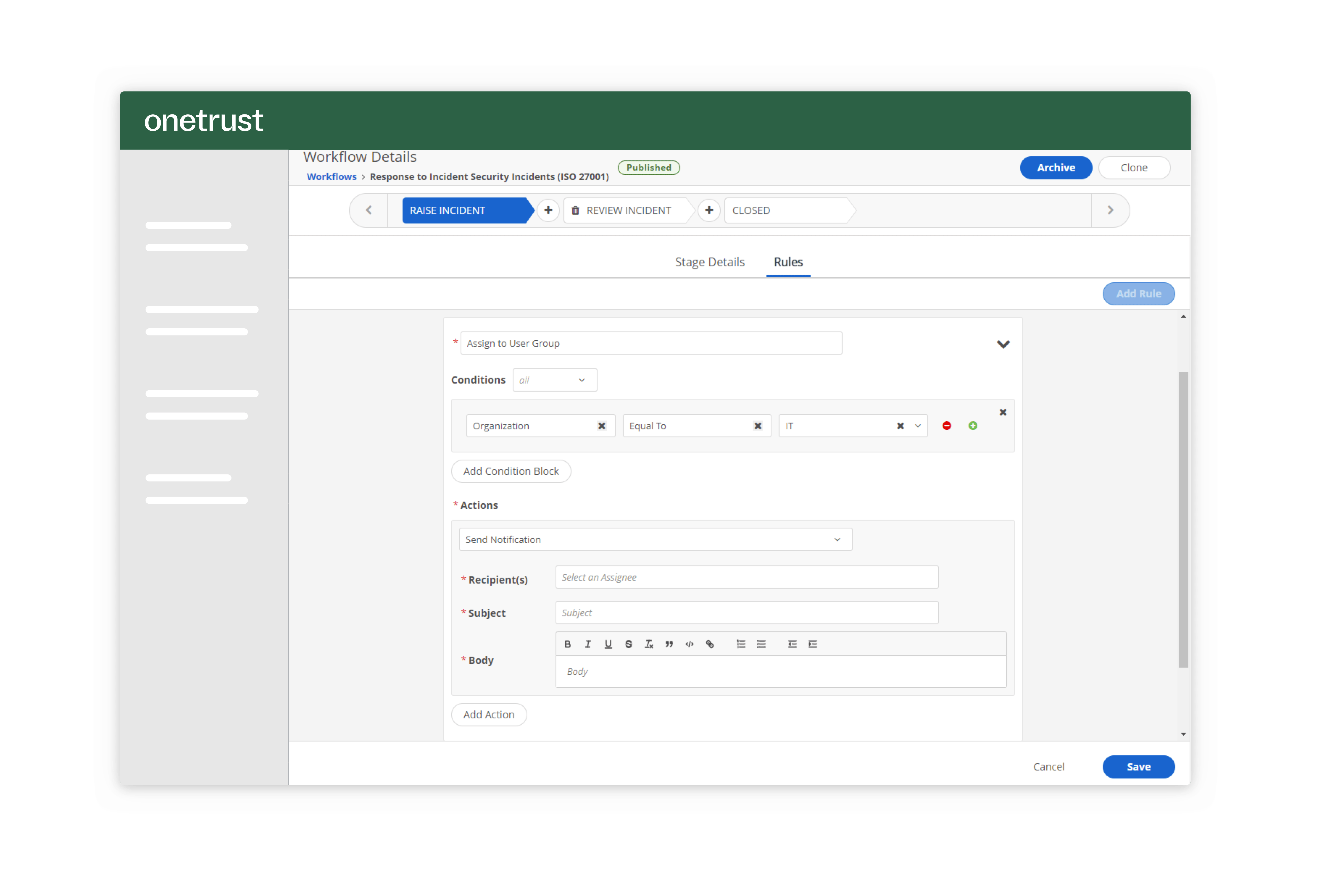Cancel the workflow edits
Screen dimensions: 1338x896
[x=1049, y=767]
